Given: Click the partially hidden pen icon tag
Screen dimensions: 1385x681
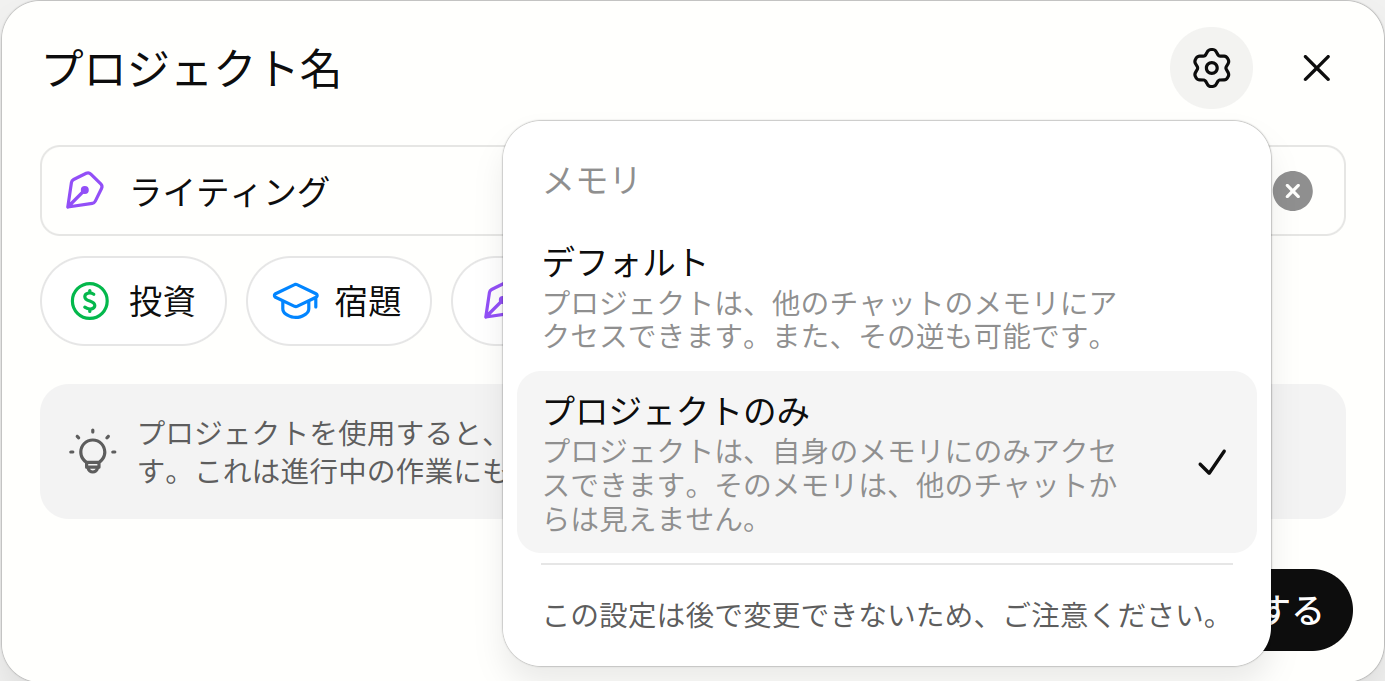Looking at the screenshot, I should pos(498,301).
